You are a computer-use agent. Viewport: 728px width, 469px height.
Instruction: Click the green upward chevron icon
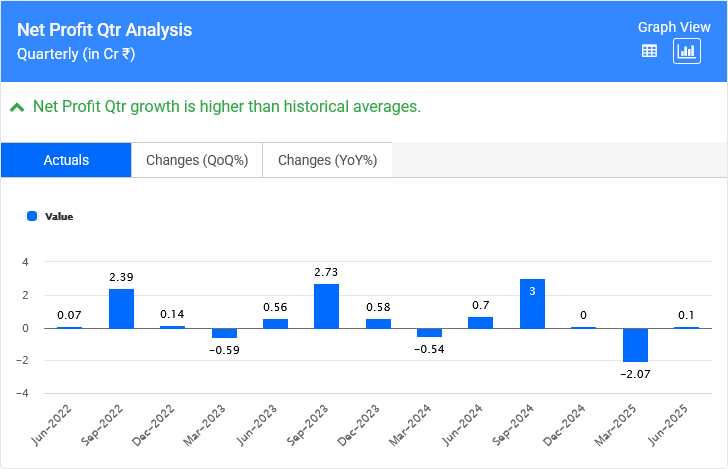coord(17,107)
